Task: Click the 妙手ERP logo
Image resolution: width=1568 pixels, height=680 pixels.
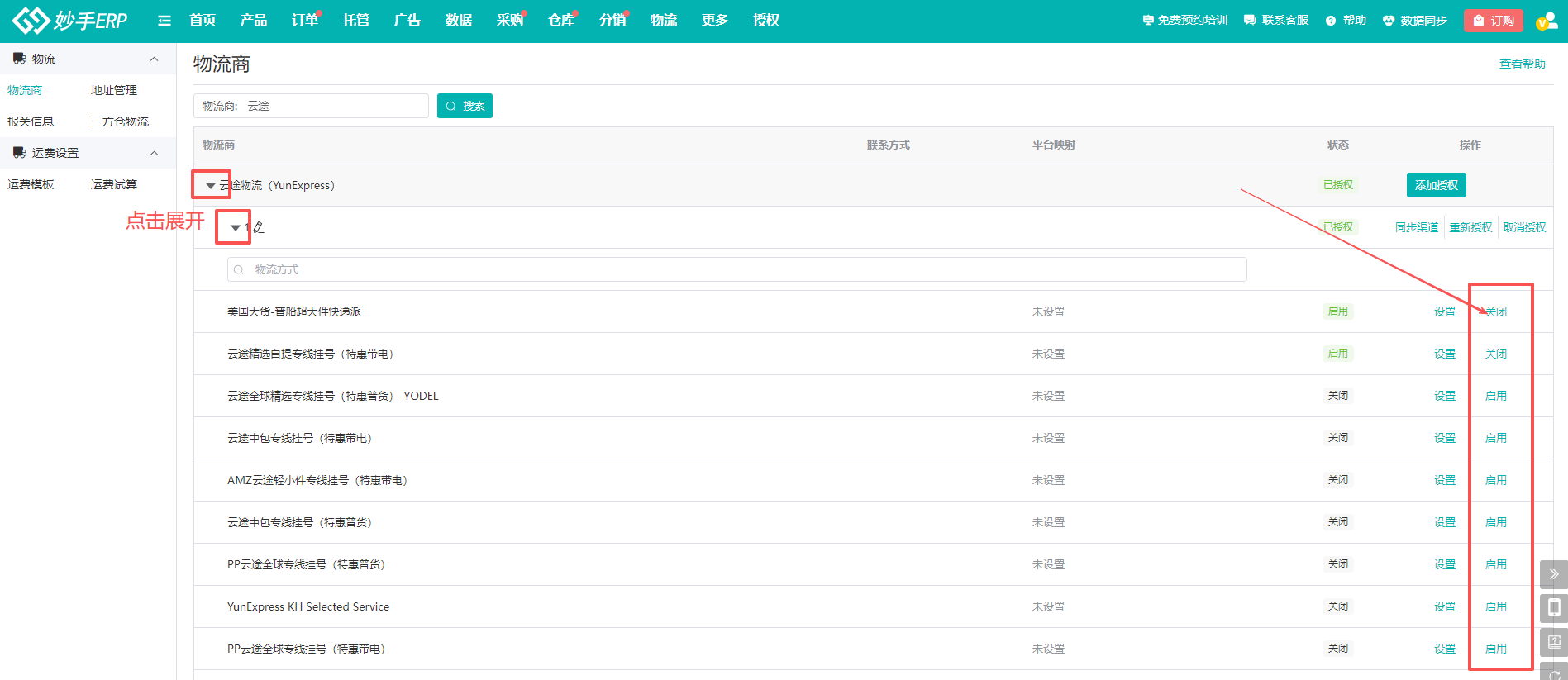Action: [70, 20]
